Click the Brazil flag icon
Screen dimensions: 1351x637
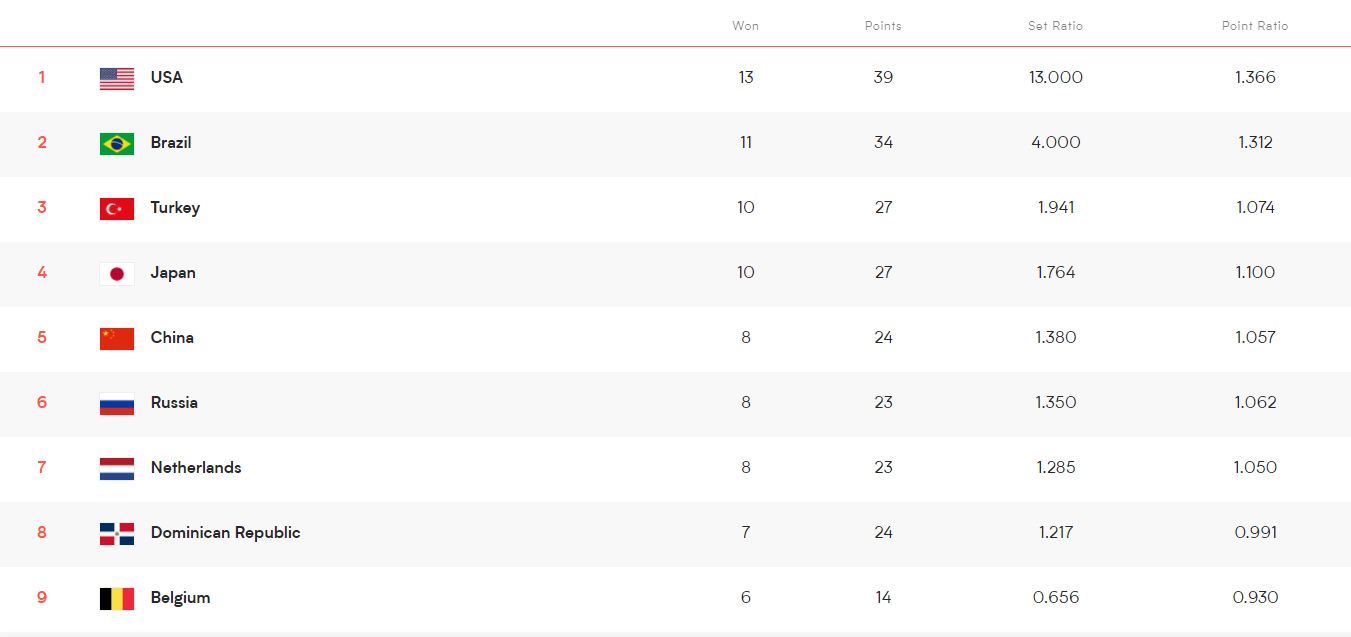click(x=117, y=143)
